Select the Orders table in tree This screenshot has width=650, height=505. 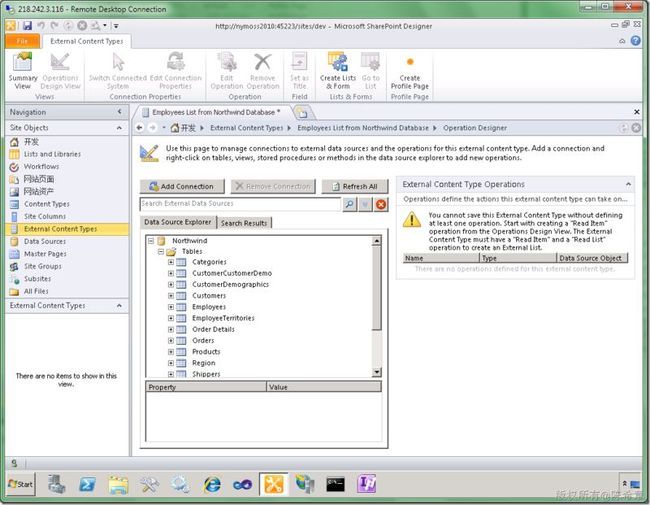coord(203,340)
